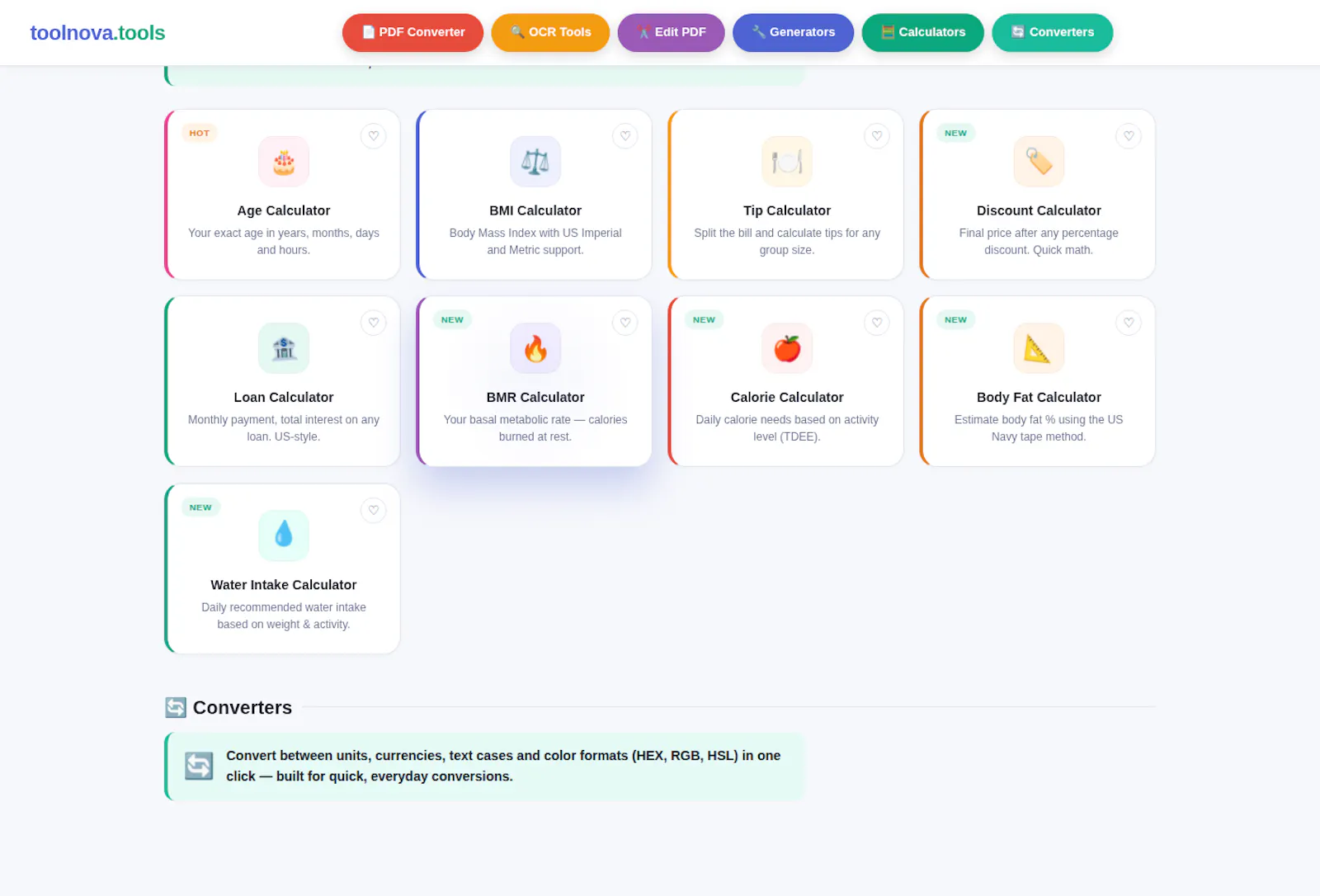
Task: Click 'Body Mass Index with US Imperial' description
Action: (x=535, y=241)
